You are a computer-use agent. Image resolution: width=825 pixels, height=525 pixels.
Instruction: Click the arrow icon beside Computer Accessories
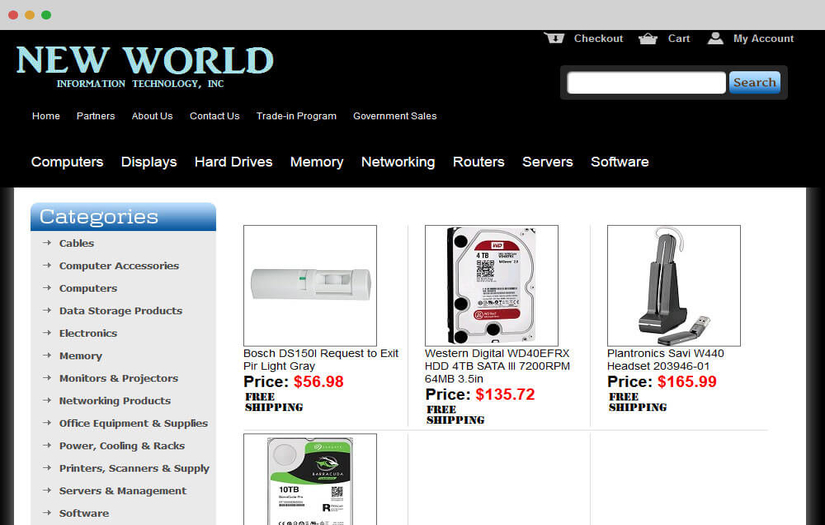click(x=47, y=266)
